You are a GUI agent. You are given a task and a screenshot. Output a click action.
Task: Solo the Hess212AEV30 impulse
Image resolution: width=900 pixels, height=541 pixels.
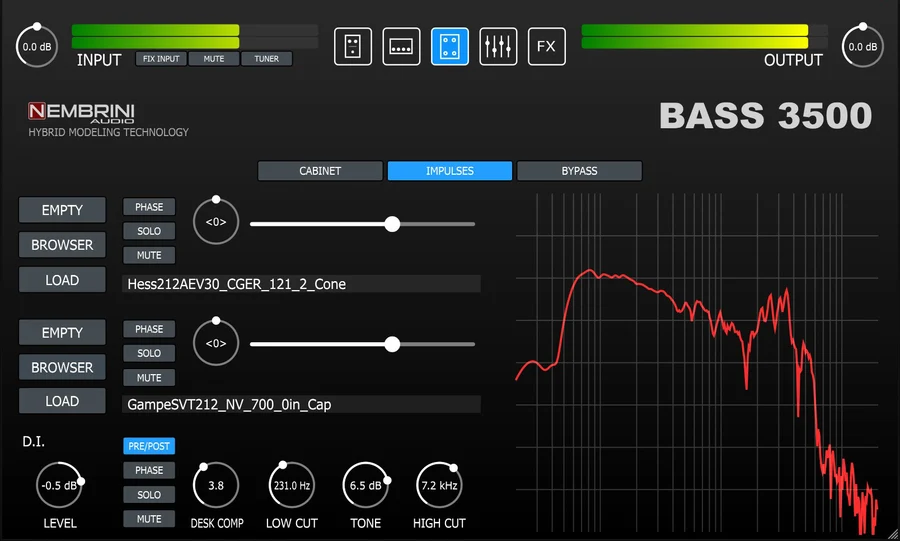tap(149, 231)
